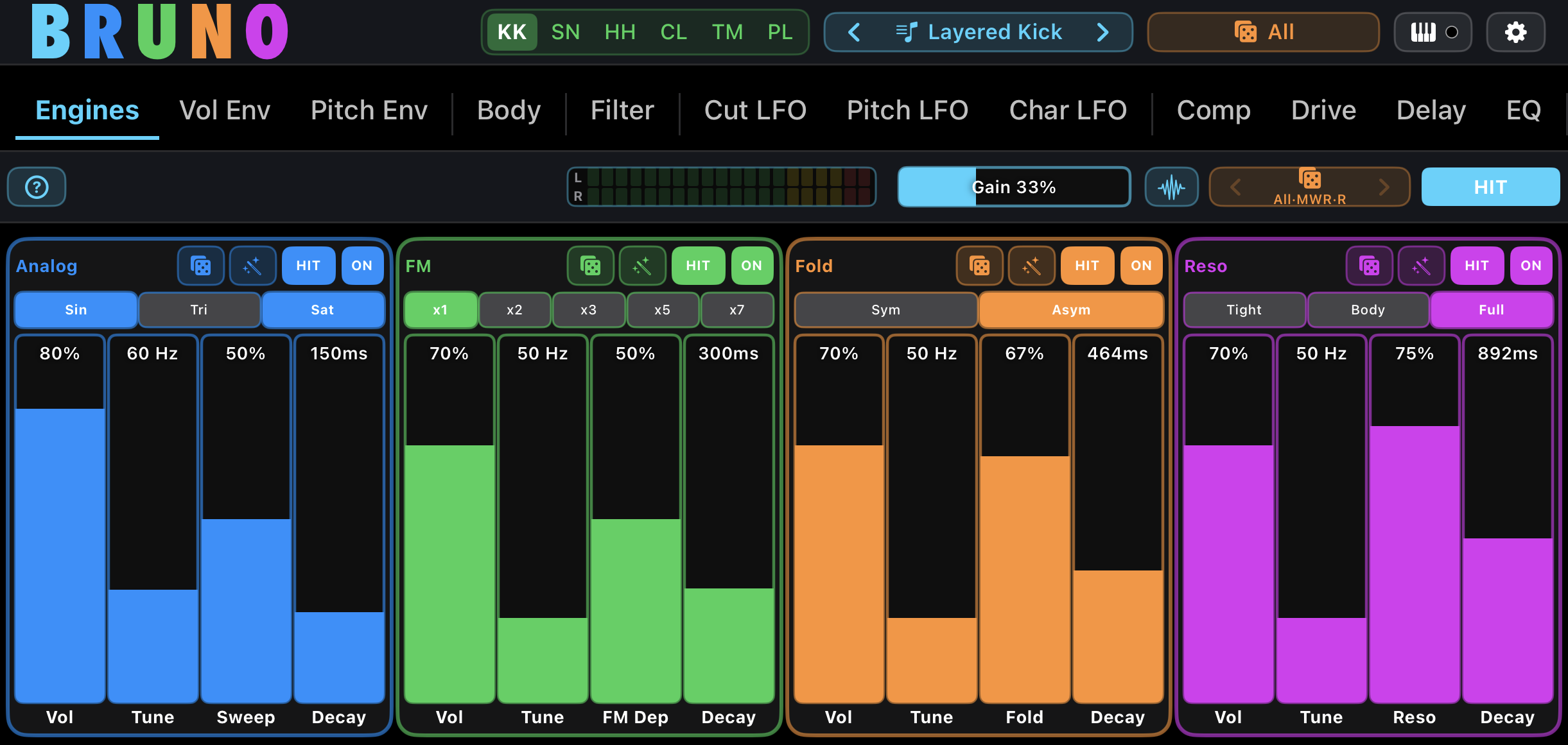
Task: Open the help question mark
Action: point(37,187)
